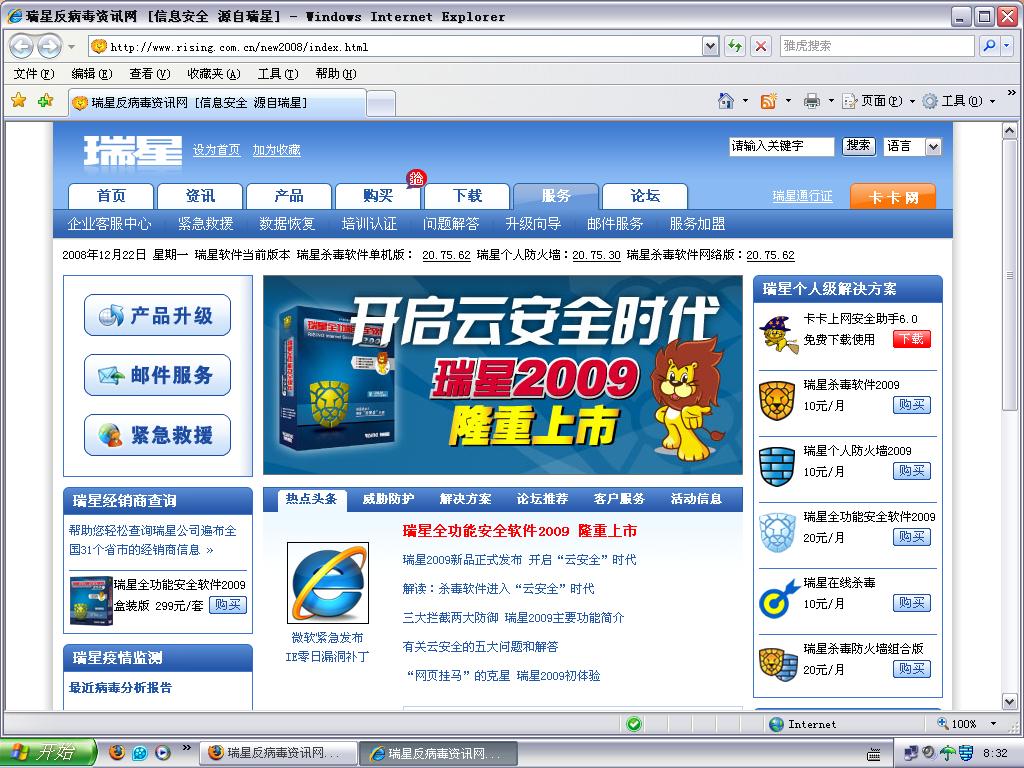Screen dimensions: 1024x768
Task: Click the 瑞星全功能安全软件2009 icon
Action: 776,532
